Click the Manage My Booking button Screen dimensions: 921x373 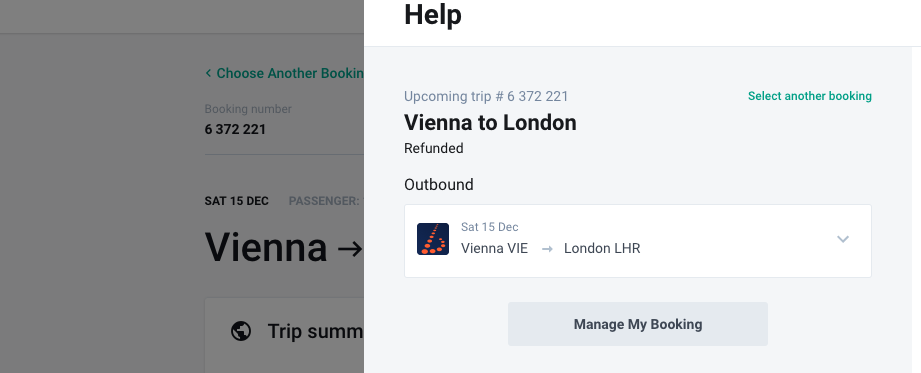click(x=637, y=324)
